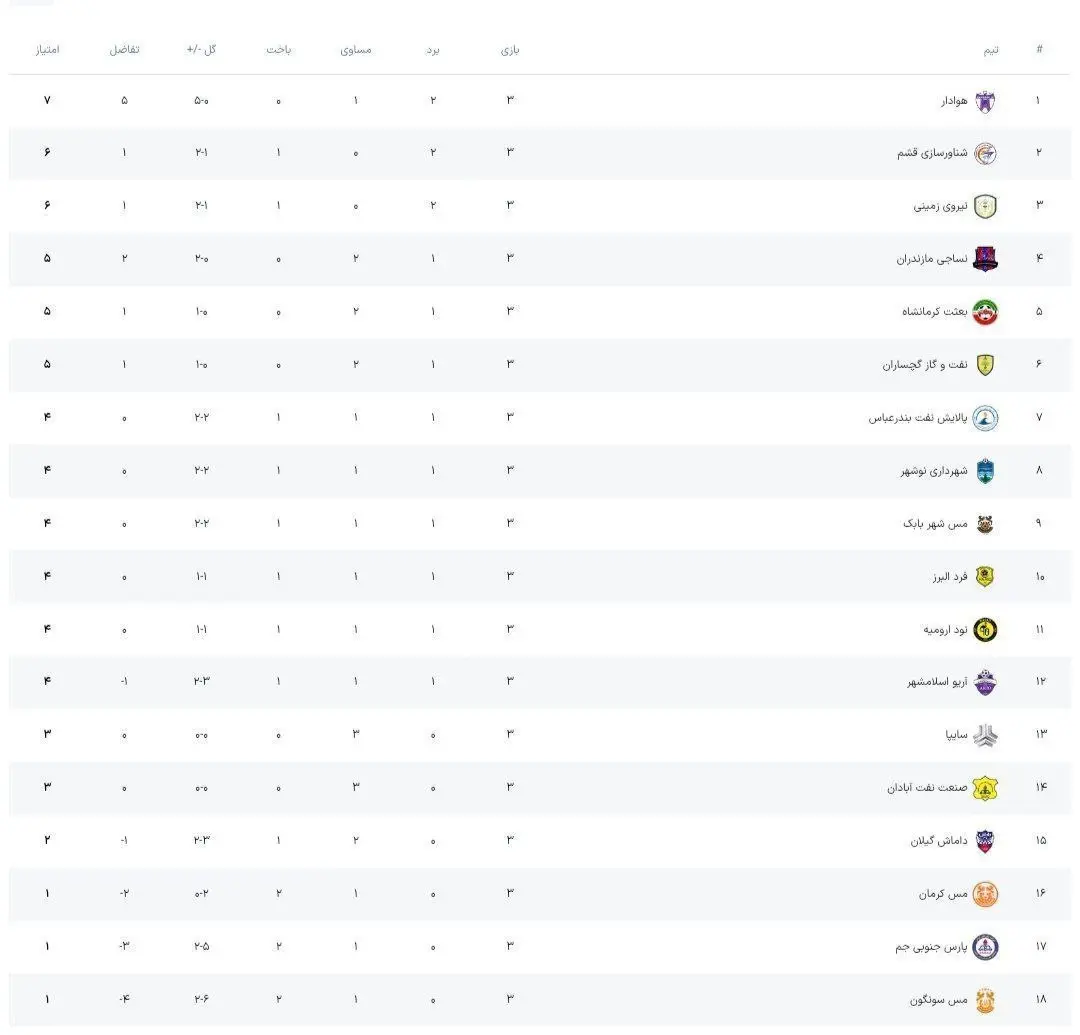Sort the table by امتیاز column header
1080x1035 pixels.
48,50
